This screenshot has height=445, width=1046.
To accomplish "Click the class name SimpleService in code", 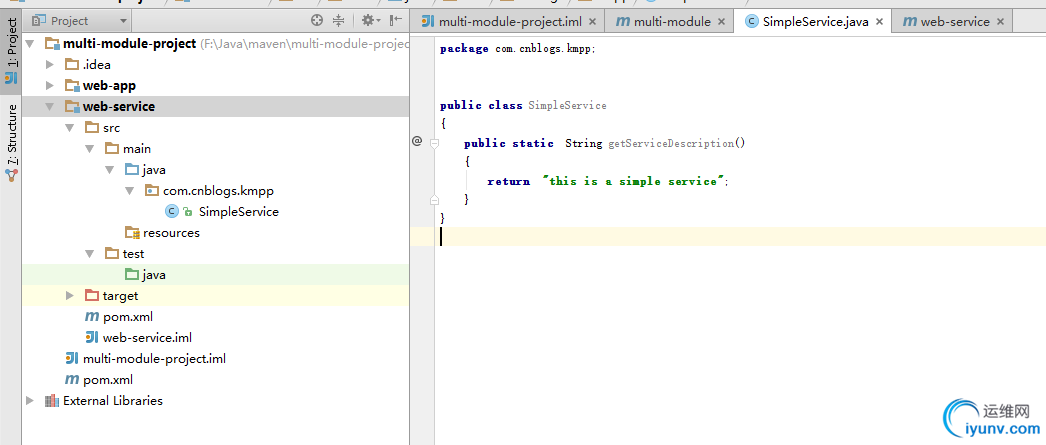I will pos(567,105).
